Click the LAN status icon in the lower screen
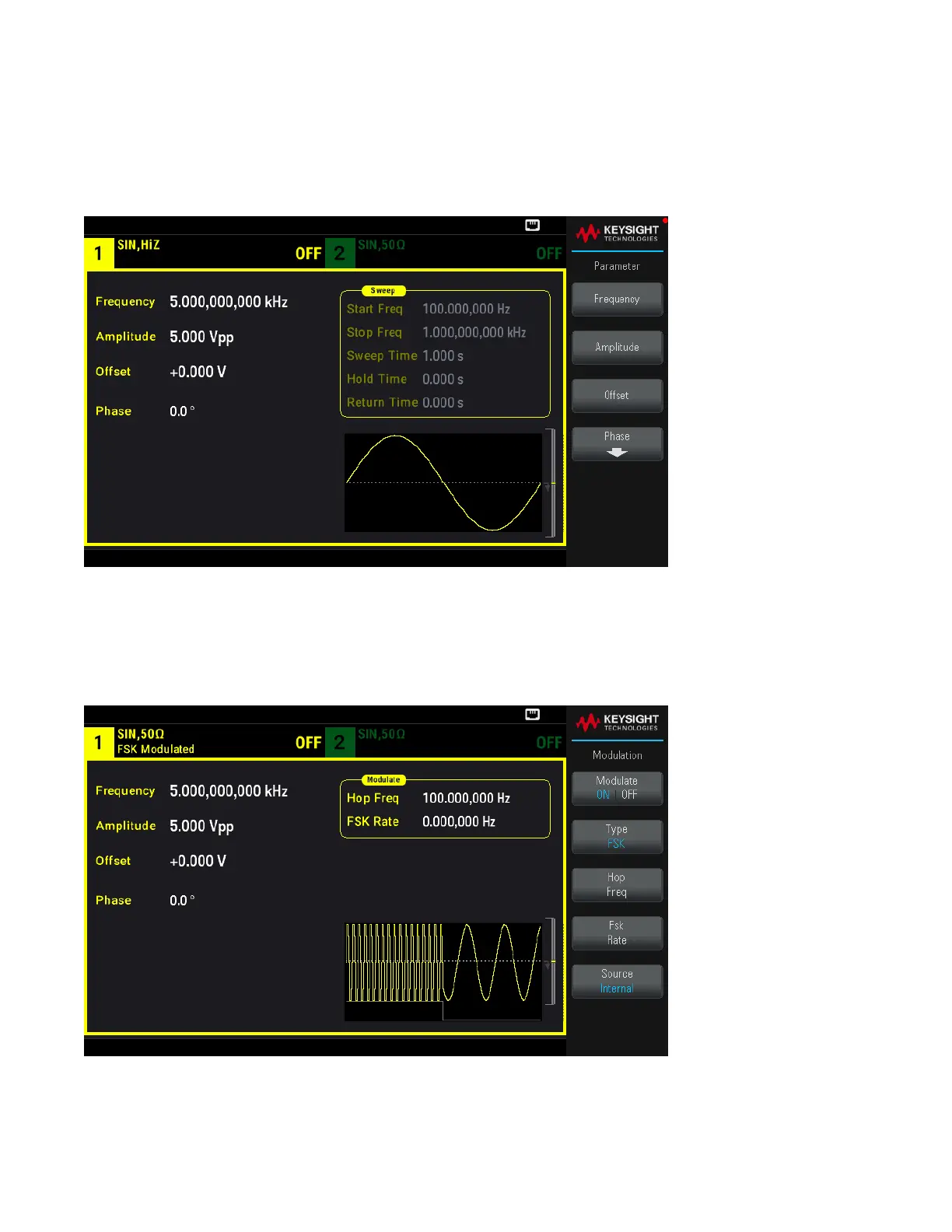This screenshot has width=952, height=1232. (533, 715)
